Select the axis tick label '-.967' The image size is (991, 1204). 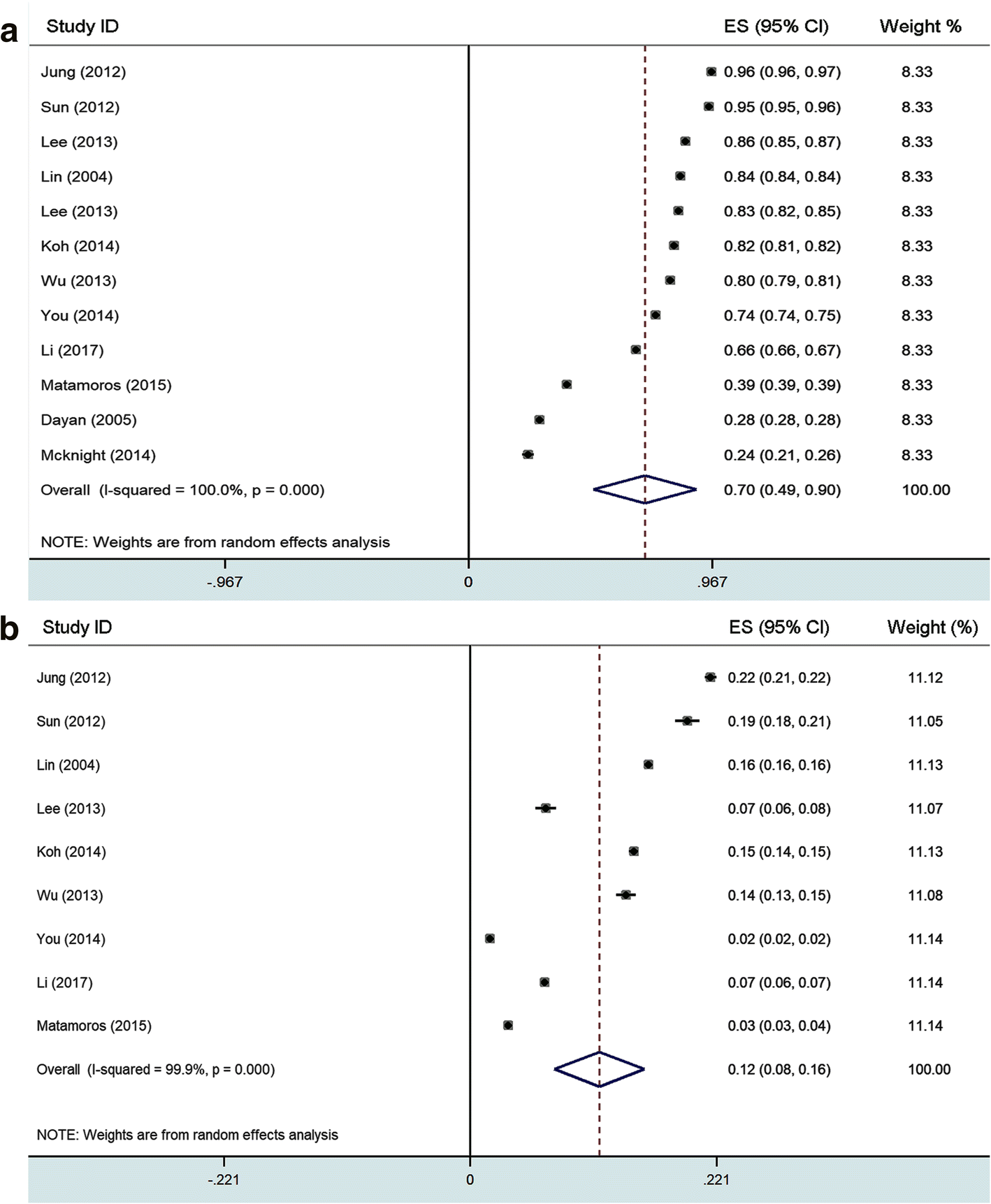click(224, 581)
